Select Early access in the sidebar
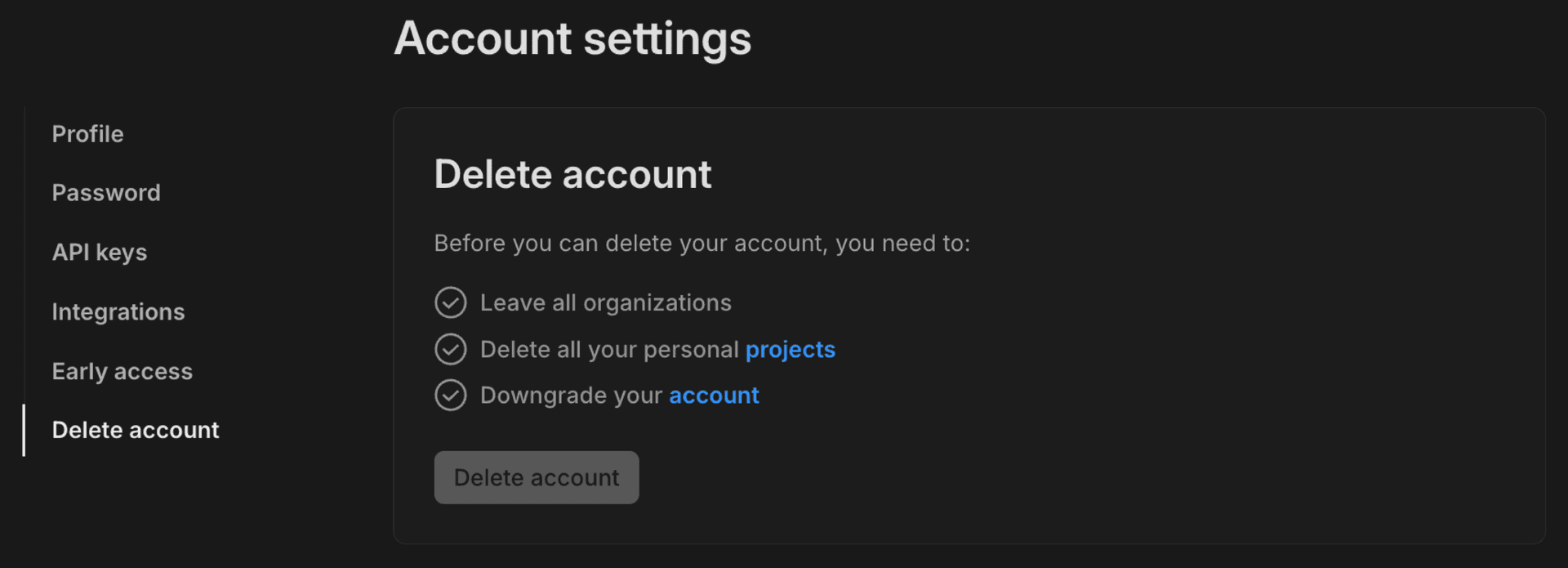The height and width of the screenshot is (568, 1568). [122, 372]
